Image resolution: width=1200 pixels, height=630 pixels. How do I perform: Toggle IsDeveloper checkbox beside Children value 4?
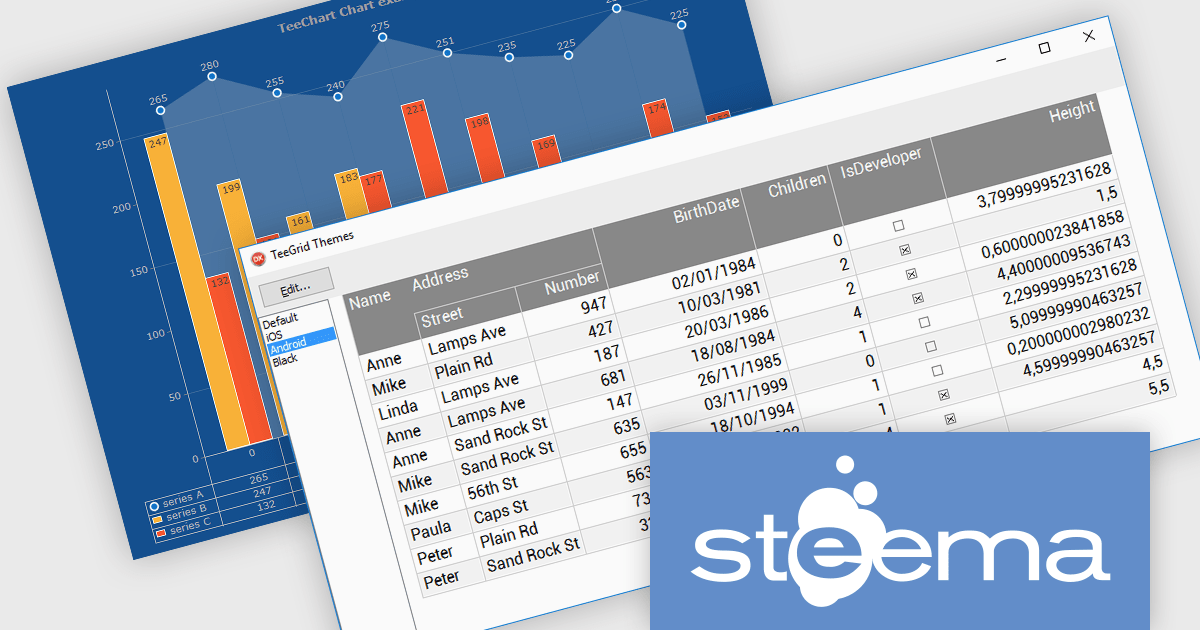click(918, 298)
